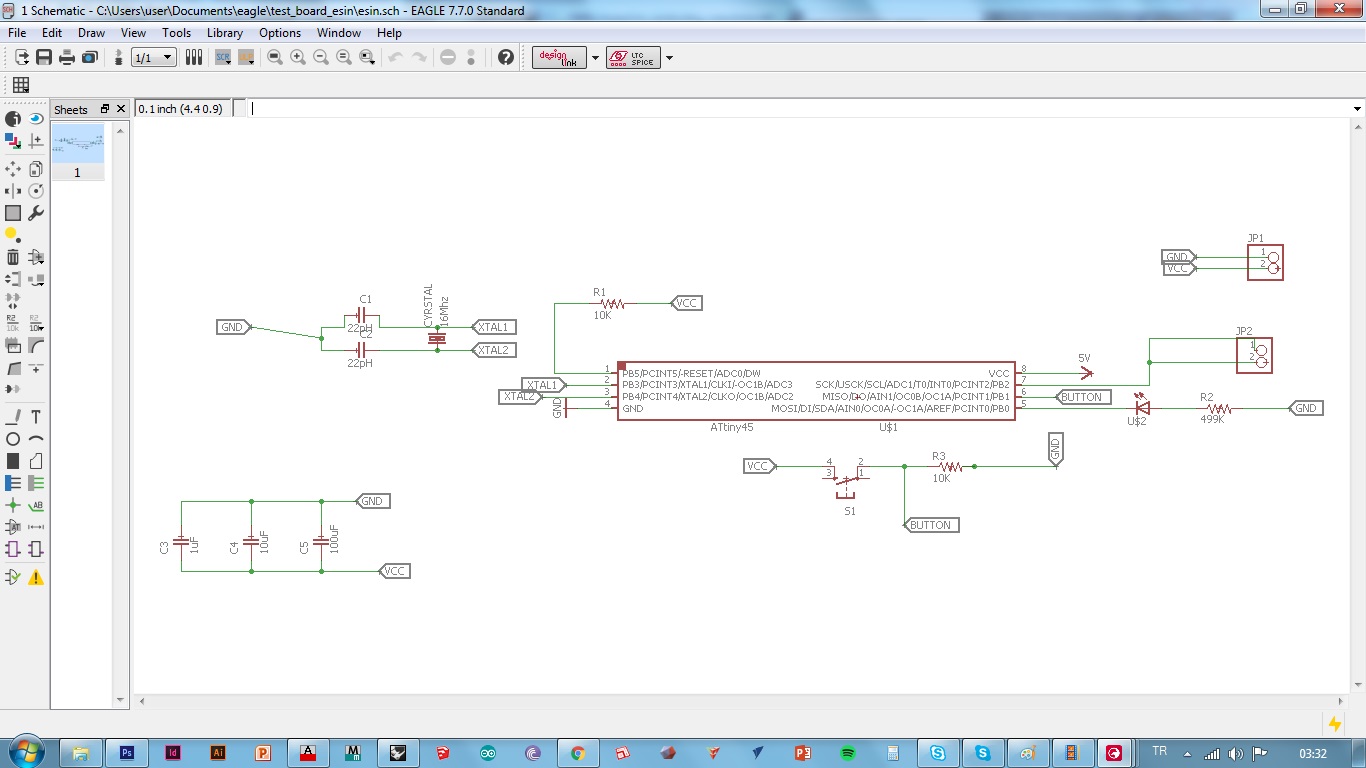This screenshot has height=768, width=1366.
Task: Open the Edit menu
Action: (52, 33)
